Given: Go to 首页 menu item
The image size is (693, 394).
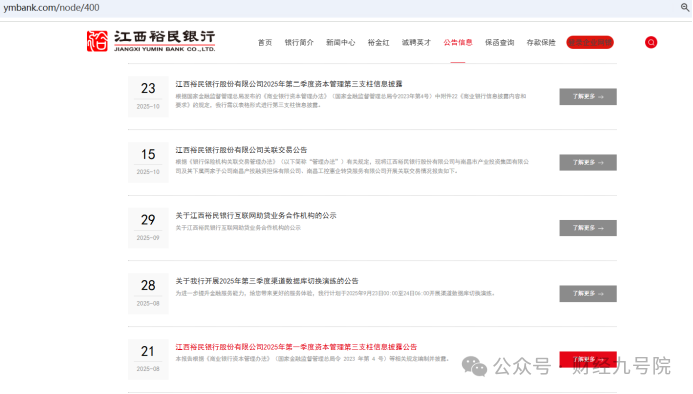Looking at the screenshot, I should [x=265, y=42].
